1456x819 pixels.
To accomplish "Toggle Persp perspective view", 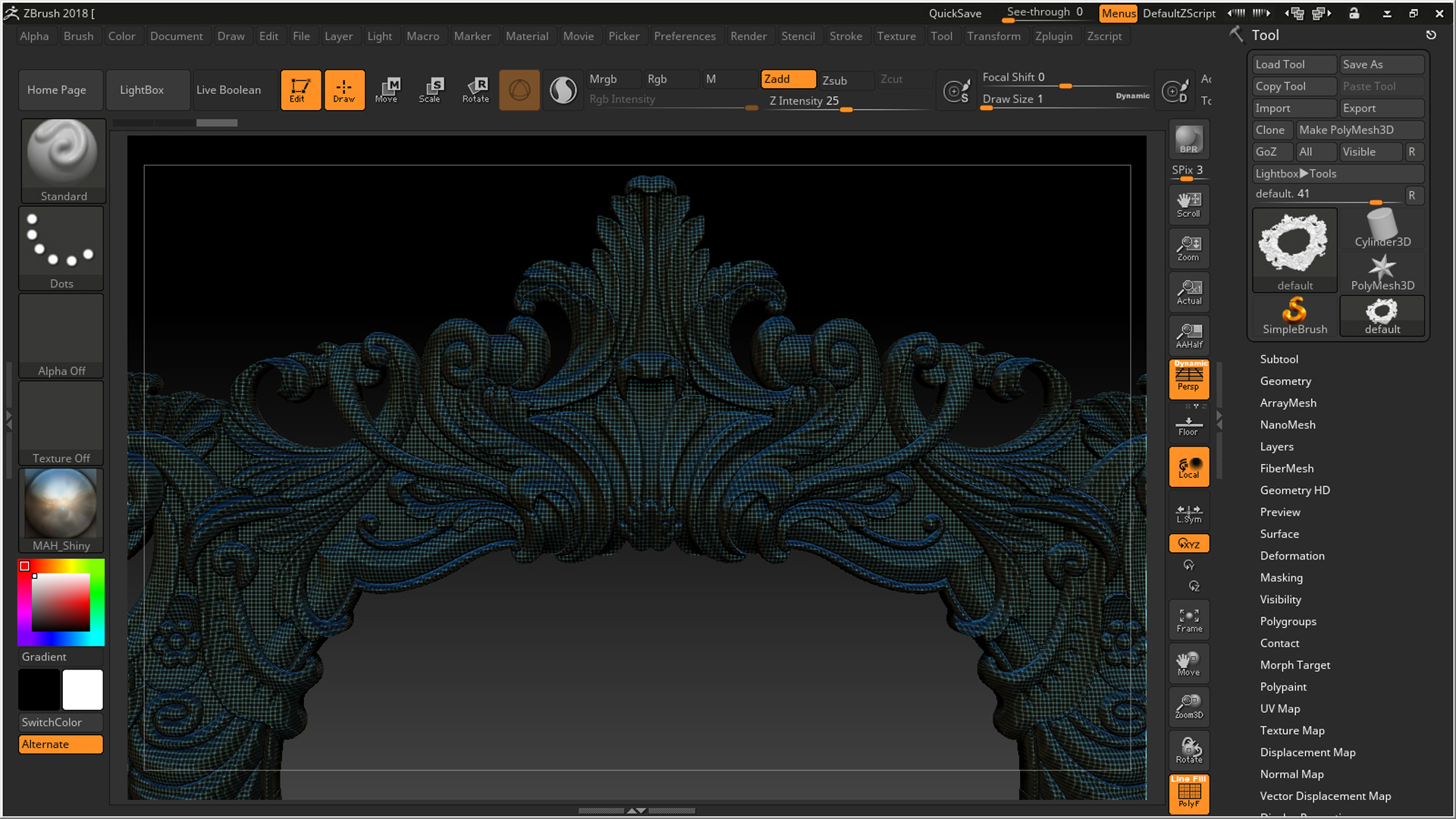I will click(x=1188, y=379).
